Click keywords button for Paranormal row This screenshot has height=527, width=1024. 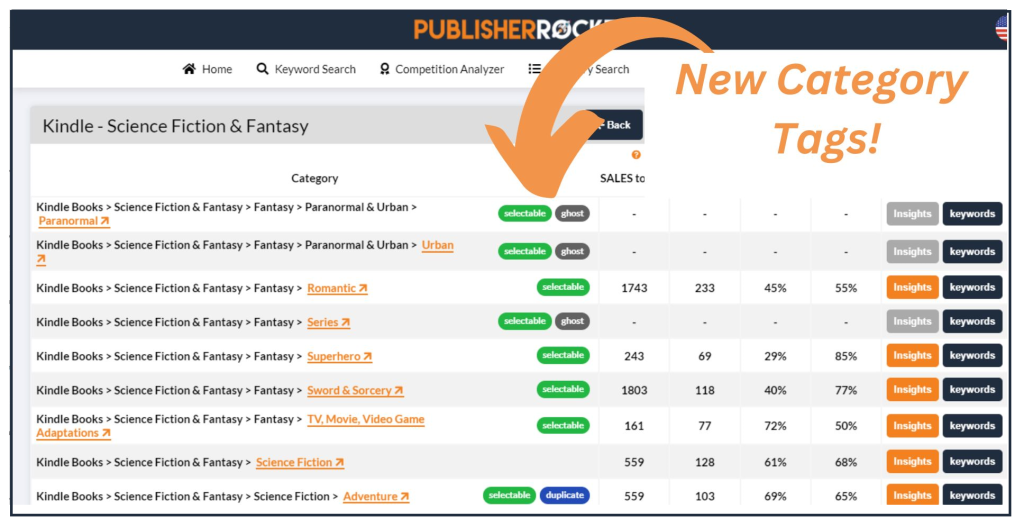(972, 214)
